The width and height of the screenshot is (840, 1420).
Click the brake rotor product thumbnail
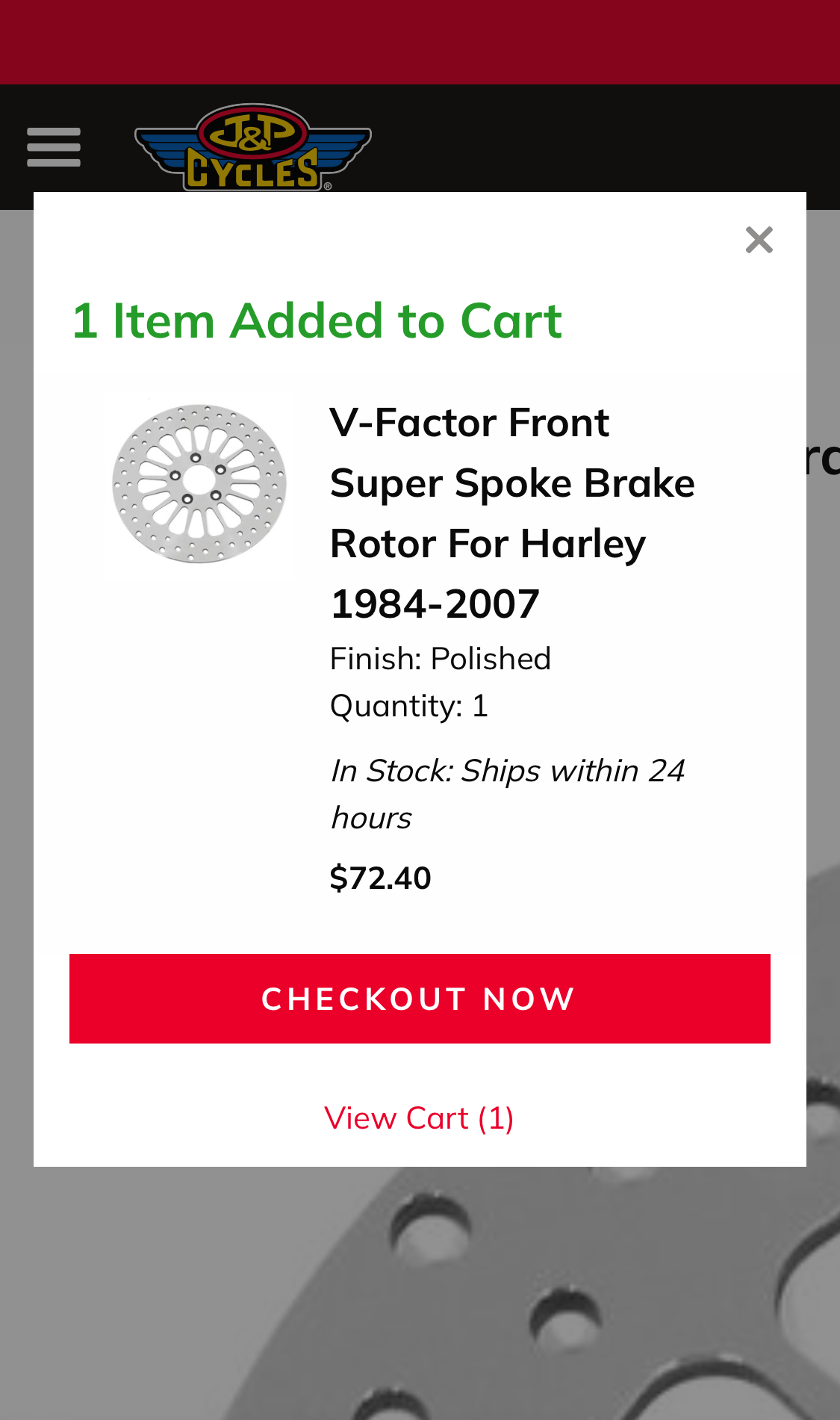coord(199,483)
